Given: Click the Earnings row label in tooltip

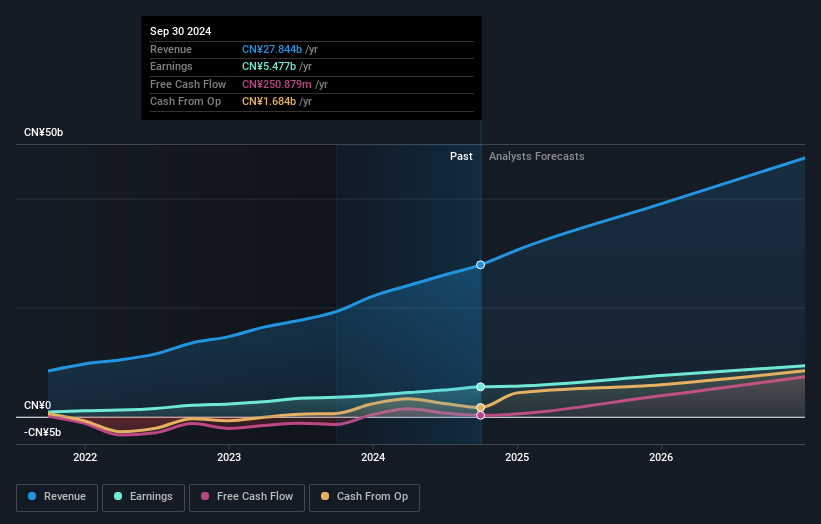Looking at the screenshot, I should click(x=171, y=66).
